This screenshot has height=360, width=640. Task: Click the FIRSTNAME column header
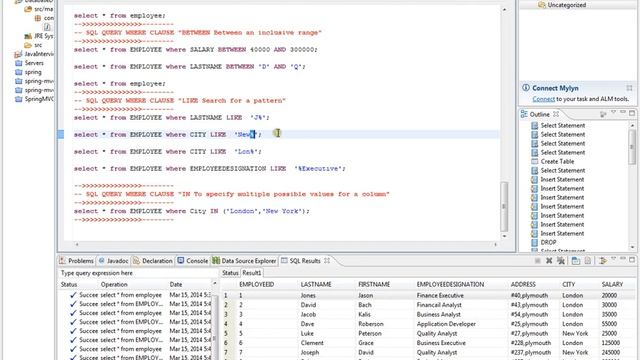pos(374,284)
